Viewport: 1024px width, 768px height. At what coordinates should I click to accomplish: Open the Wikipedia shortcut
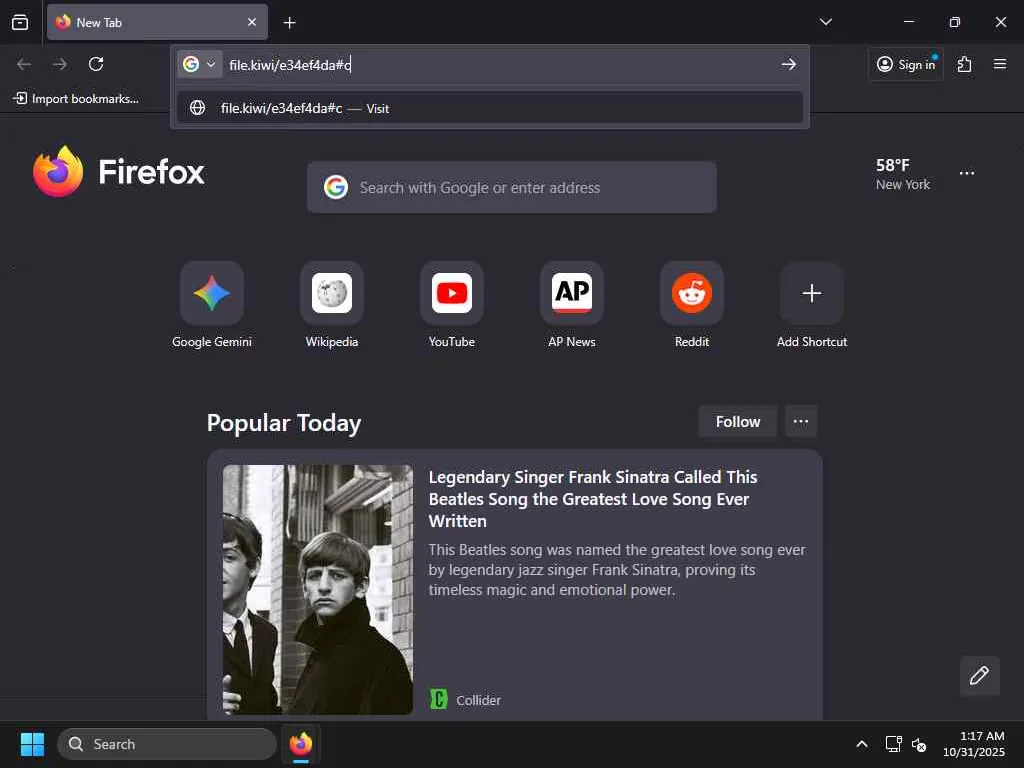(332, 305)
